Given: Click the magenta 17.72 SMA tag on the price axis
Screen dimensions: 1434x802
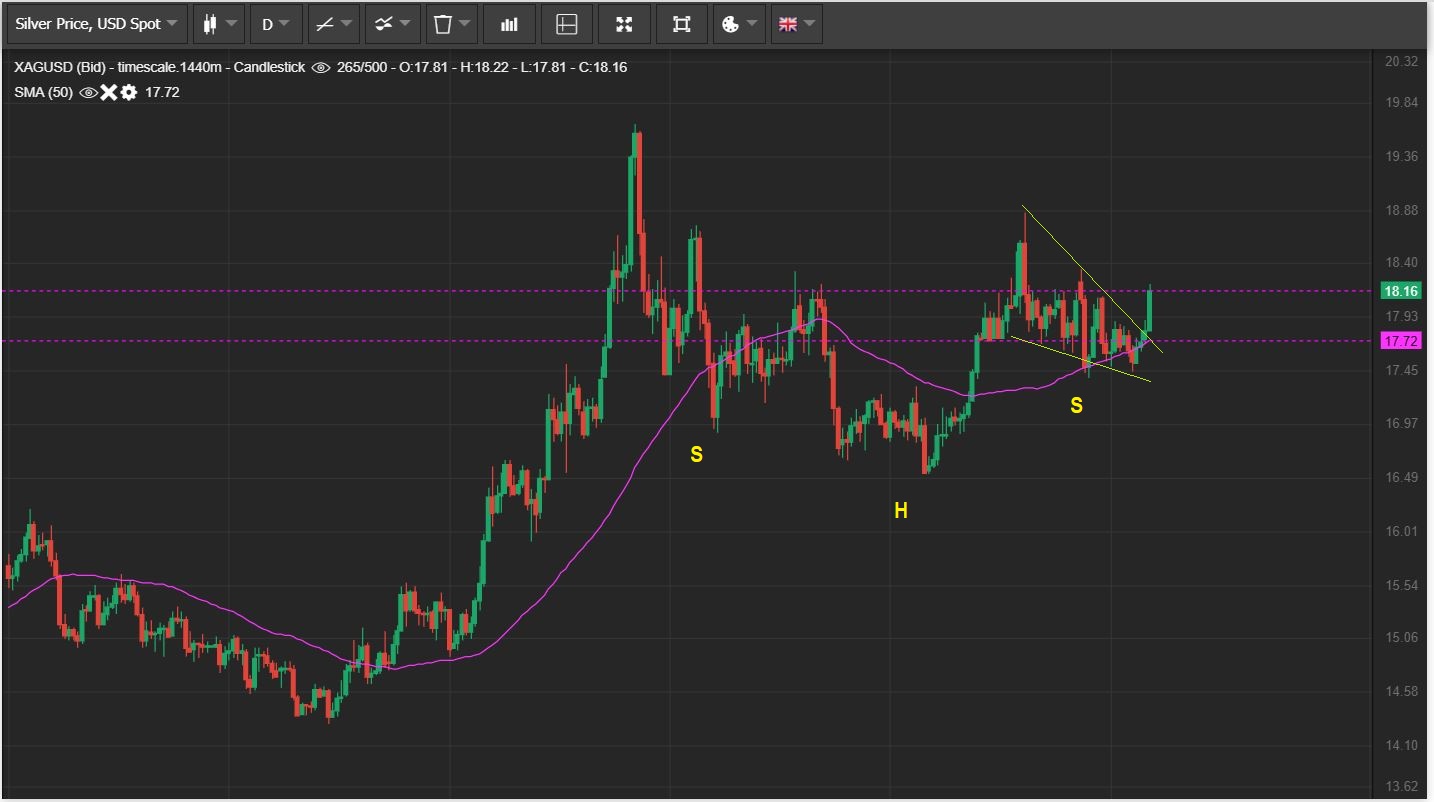Looking at the screenshot, I should (x=1400, y=341).
